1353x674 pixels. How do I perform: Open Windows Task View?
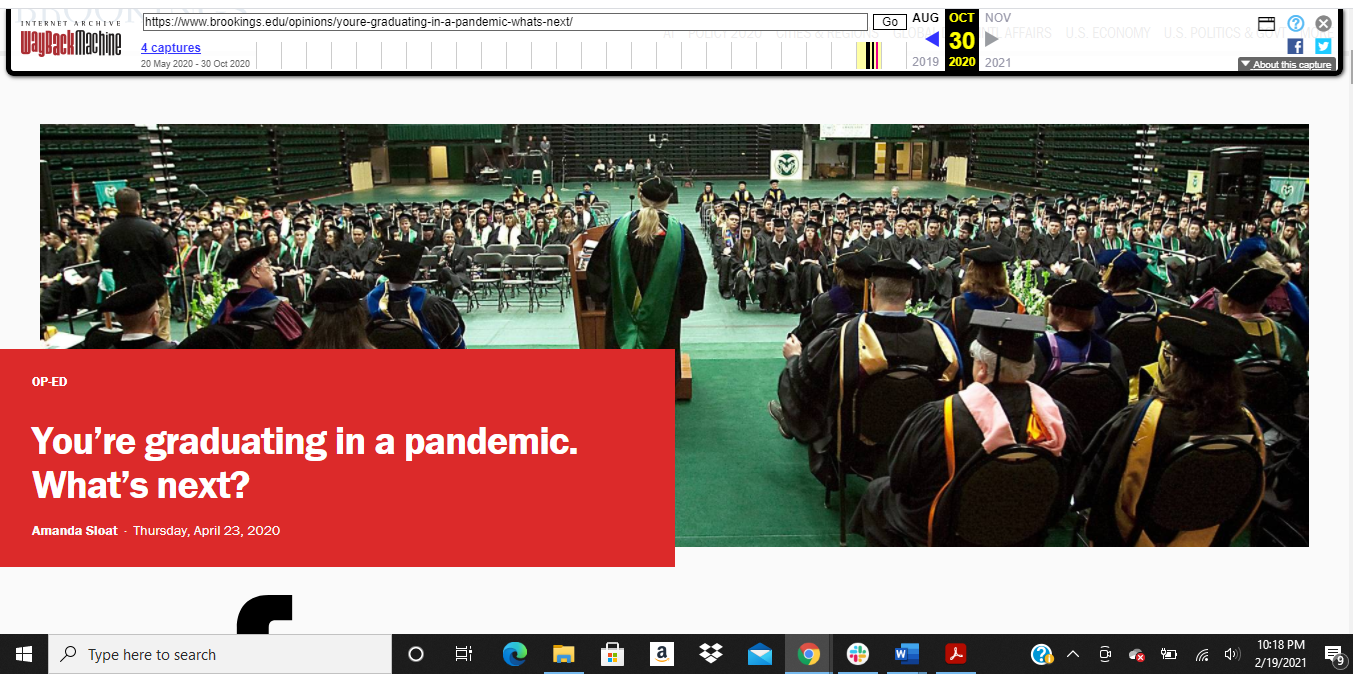(x=464, y=655)
